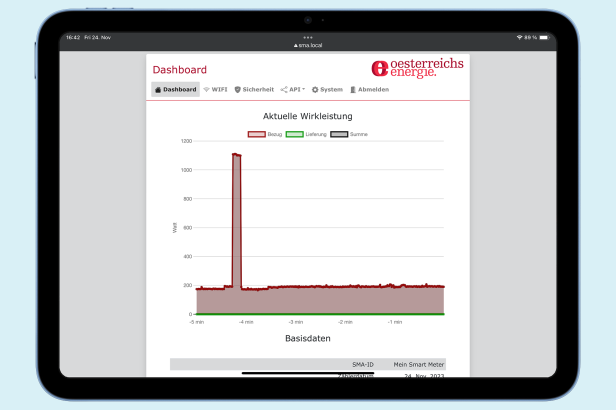Expand the API dropdown menu
The width and height of the screenshot is (616, 410).
(x=293, y=90)
